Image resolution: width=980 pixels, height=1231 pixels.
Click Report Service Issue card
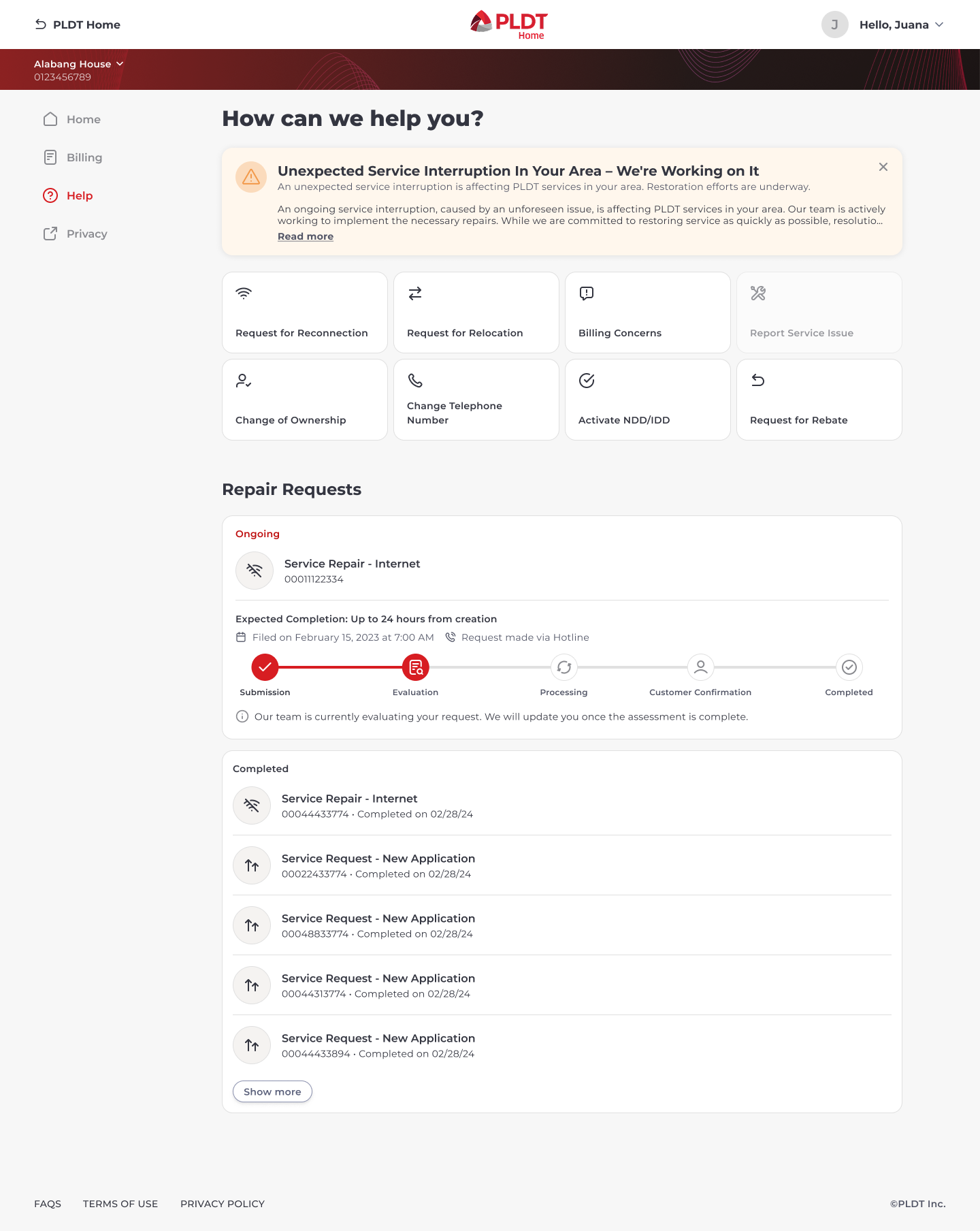point(819,313)
